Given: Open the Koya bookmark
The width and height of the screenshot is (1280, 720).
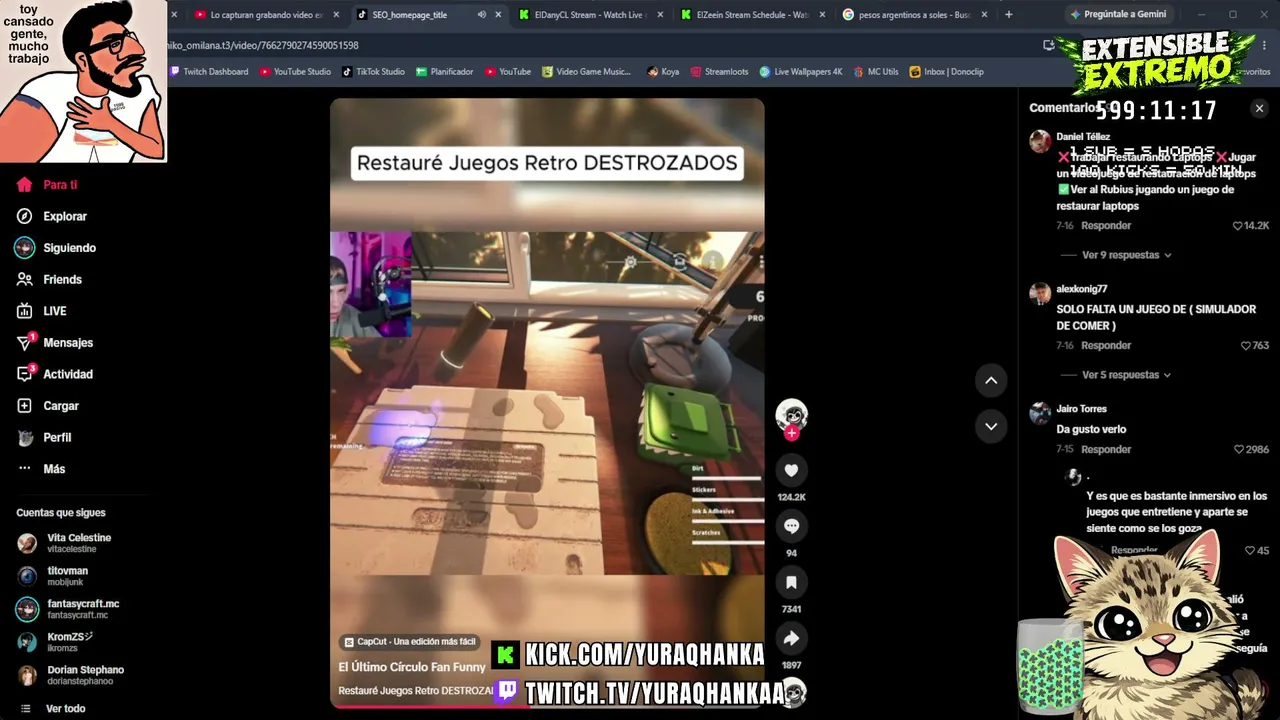Looking at the screenshot, I should pyautogui.click(x=663, y=72).
